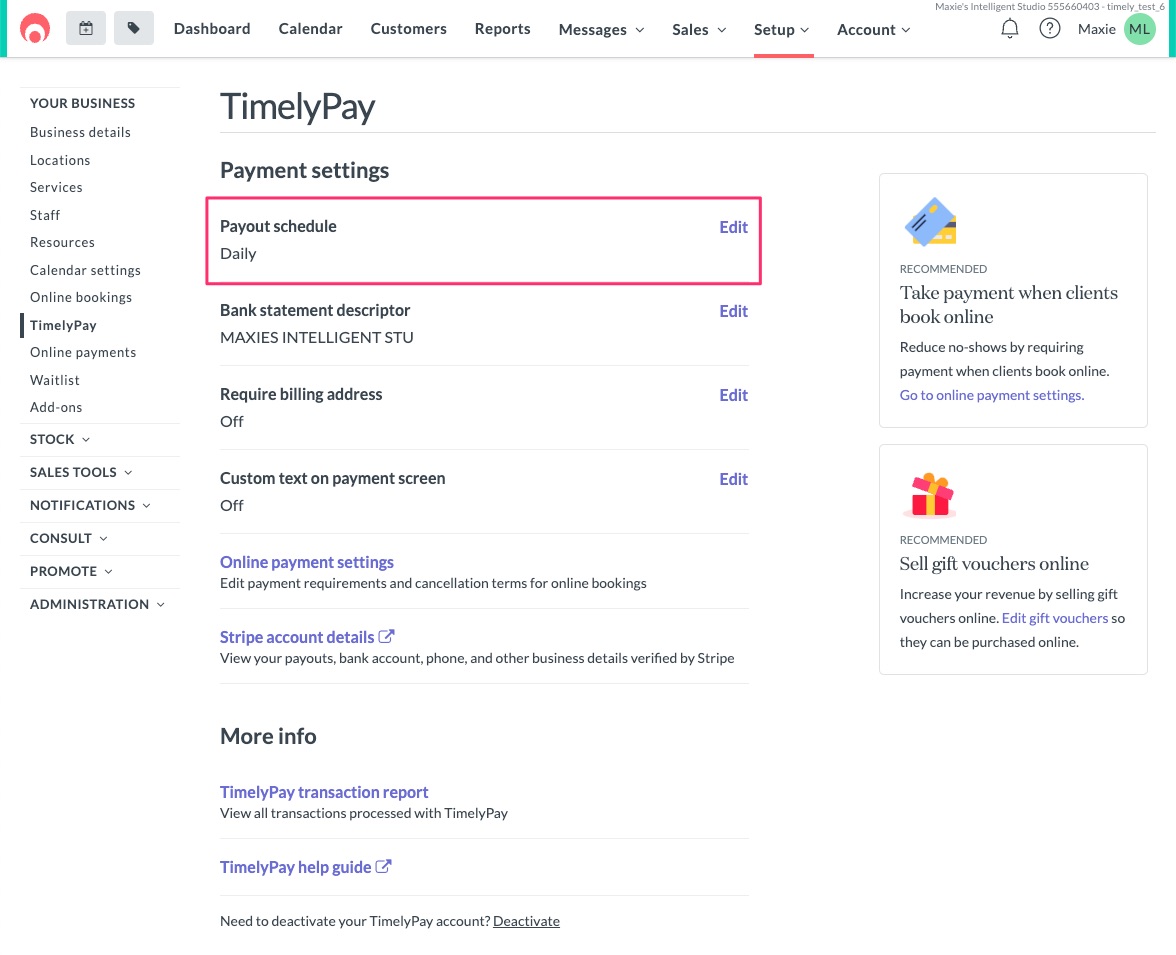Click Edit gift vouchers link
Image resolution: width=1176 pixels, height=955 pixels.
point(1054,618)
